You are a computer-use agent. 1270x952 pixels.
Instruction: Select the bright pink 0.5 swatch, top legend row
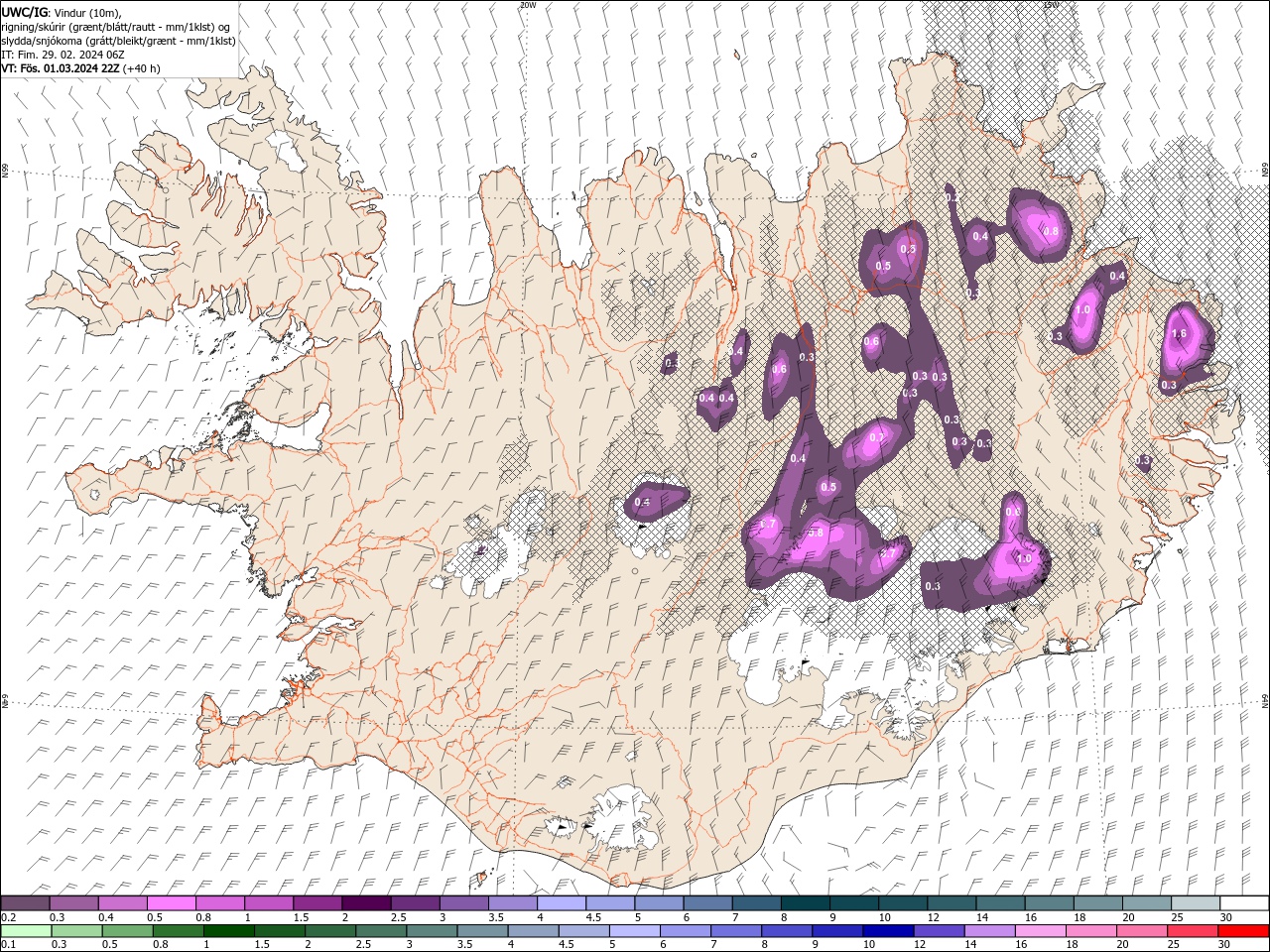click(x=172, y=903)
